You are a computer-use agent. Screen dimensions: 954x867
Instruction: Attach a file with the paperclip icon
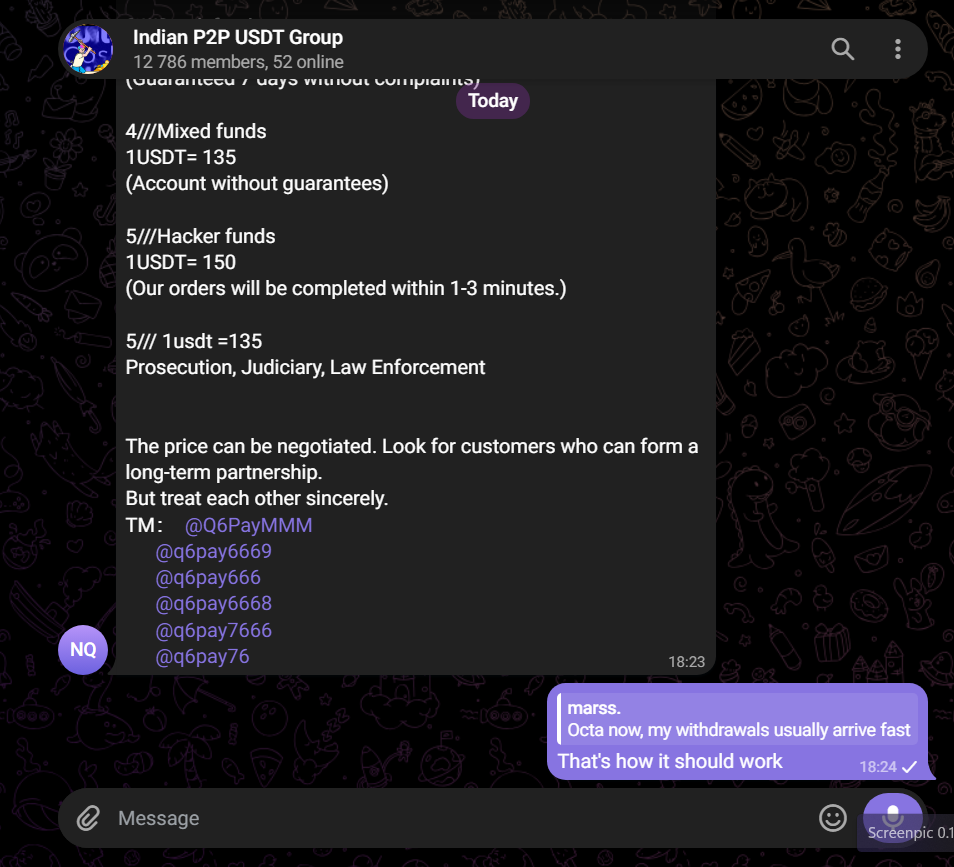click(88, 818)
